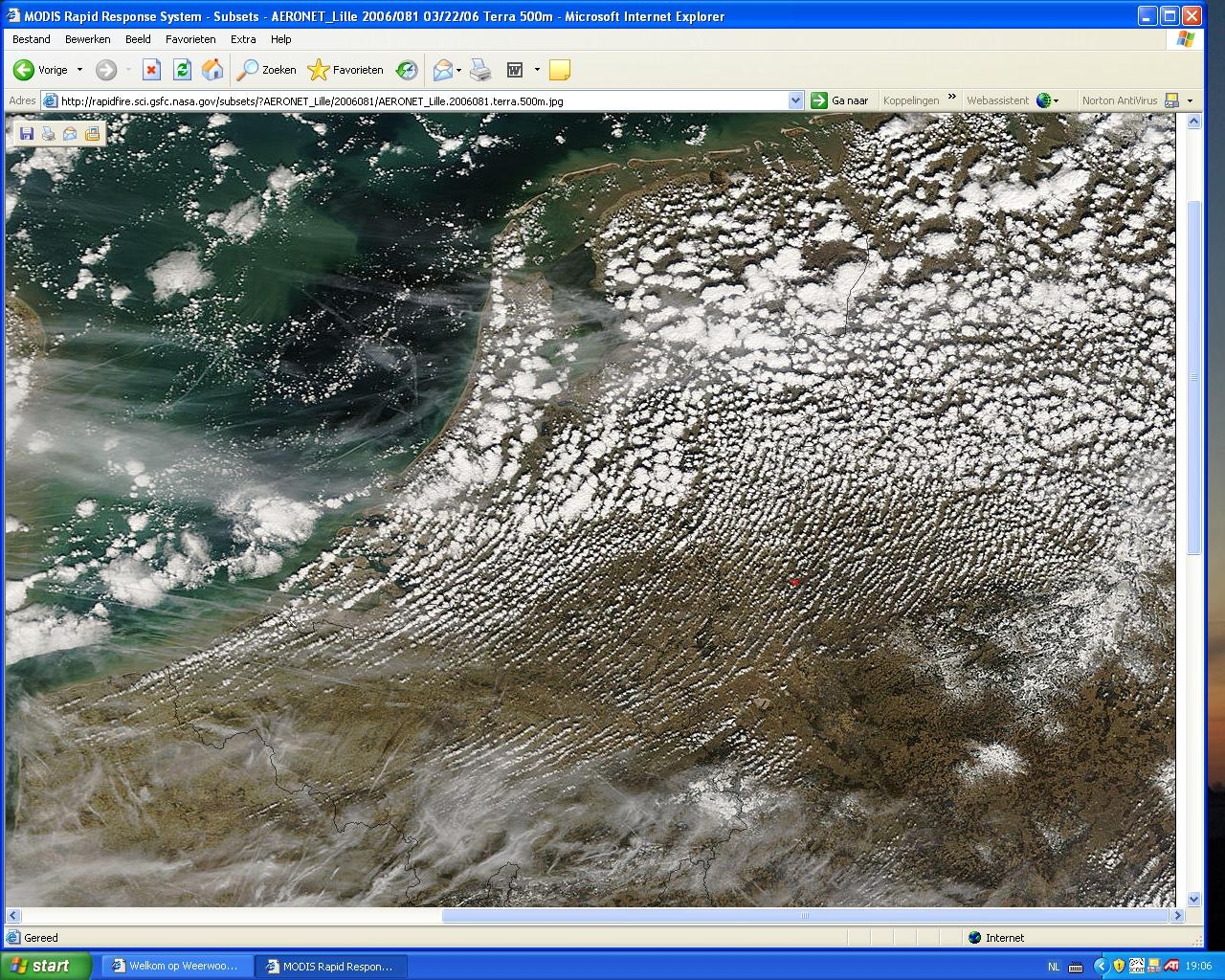The width and height of the screenshot is (1225, 980).
Task: Refresh the page with the green arrows icon
Action: pyautogui.click(x=182, y=70)
